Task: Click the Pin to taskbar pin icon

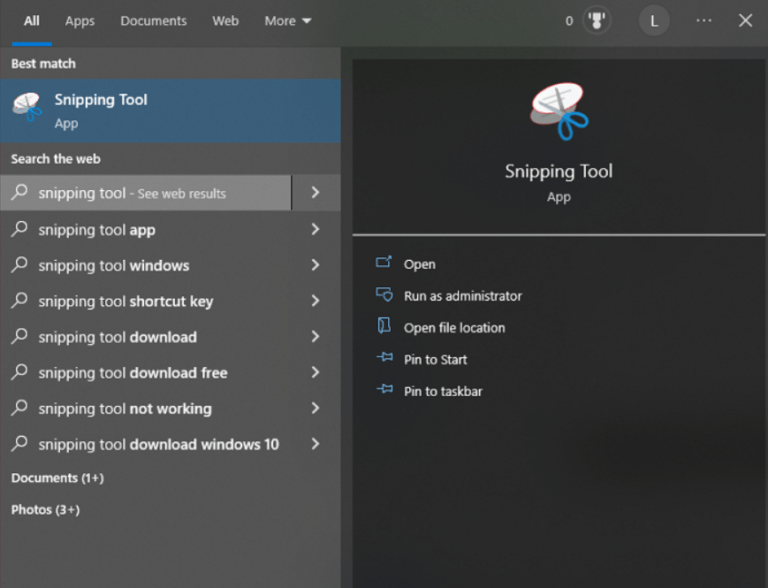Action: tap(384, 390)
